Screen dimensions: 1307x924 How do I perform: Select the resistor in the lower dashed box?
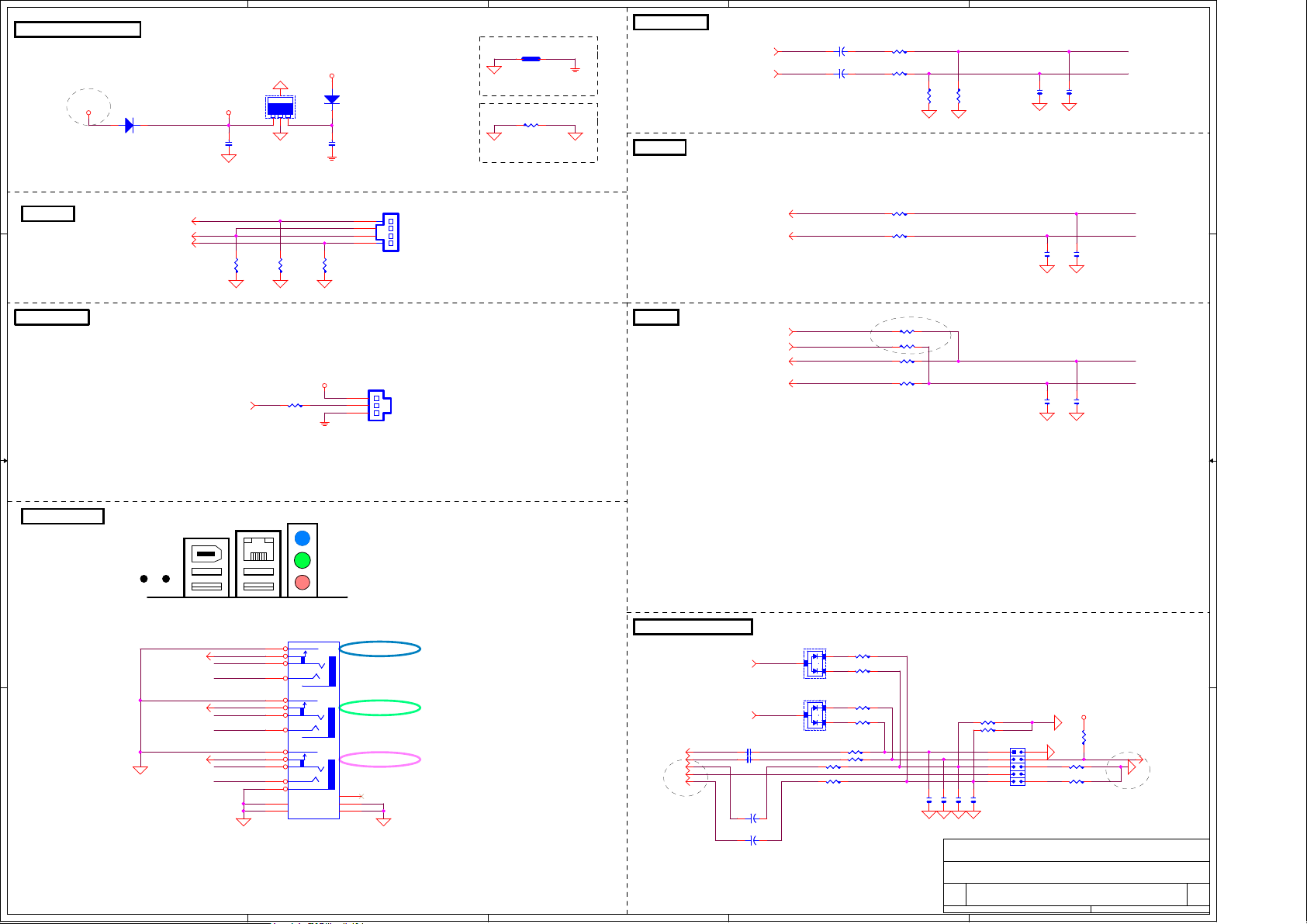click(x=531, y=125)
